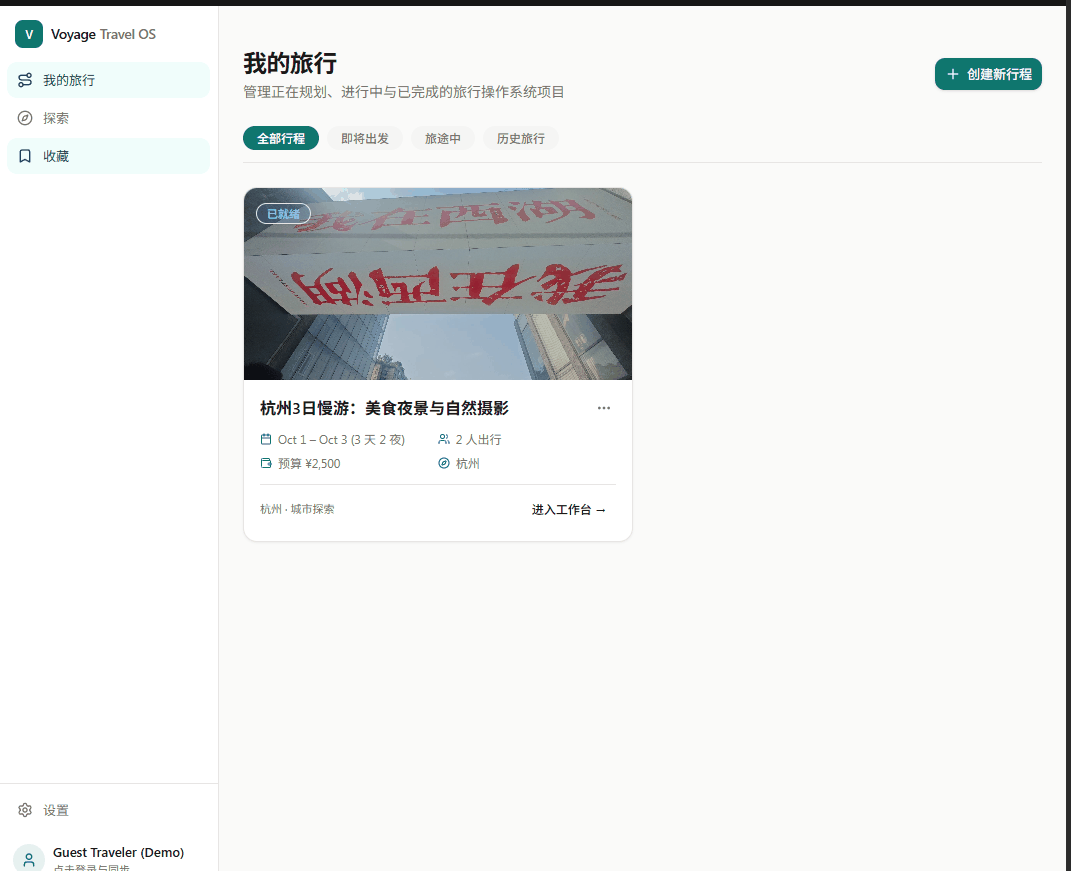Click the plus icon on 创建新行程
This screenshot has width=1071, height=871.
(x=953, y=74)
